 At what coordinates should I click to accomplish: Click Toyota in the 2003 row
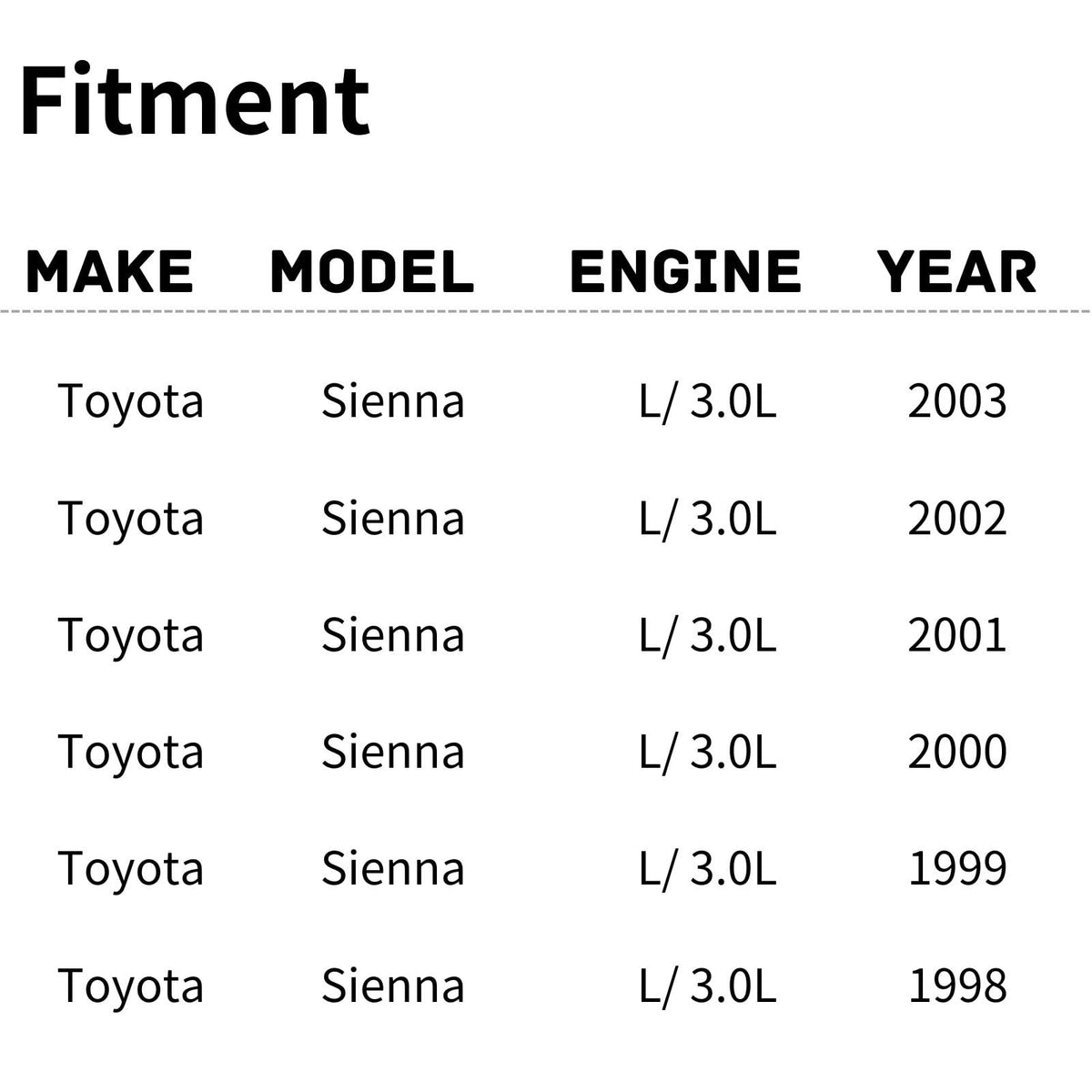131,401
